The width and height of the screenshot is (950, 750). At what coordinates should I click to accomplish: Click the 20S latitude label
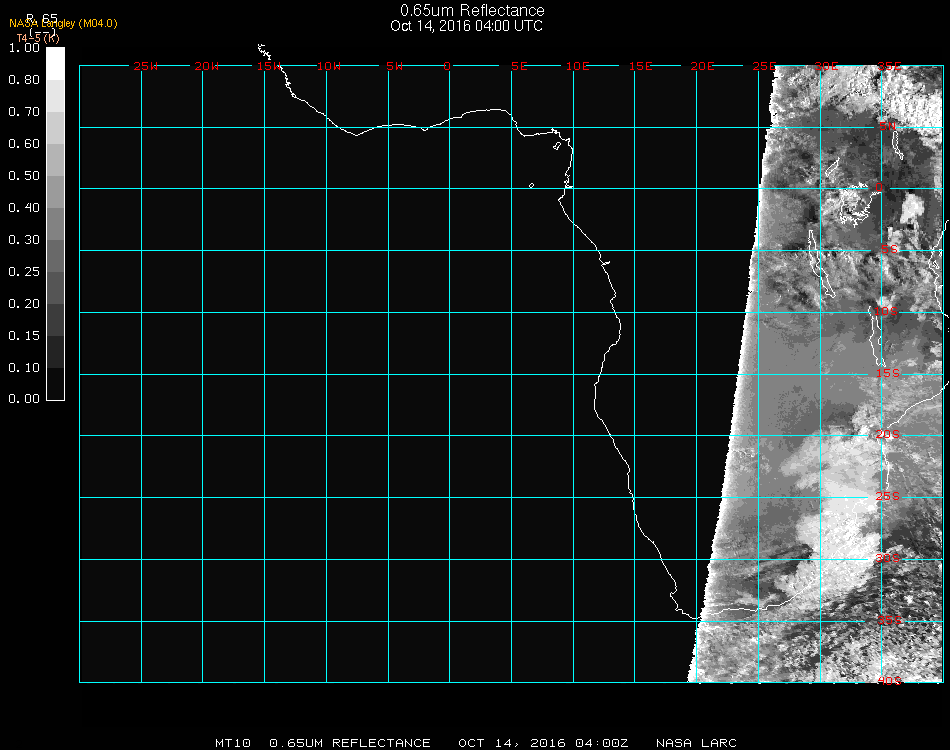888,434
